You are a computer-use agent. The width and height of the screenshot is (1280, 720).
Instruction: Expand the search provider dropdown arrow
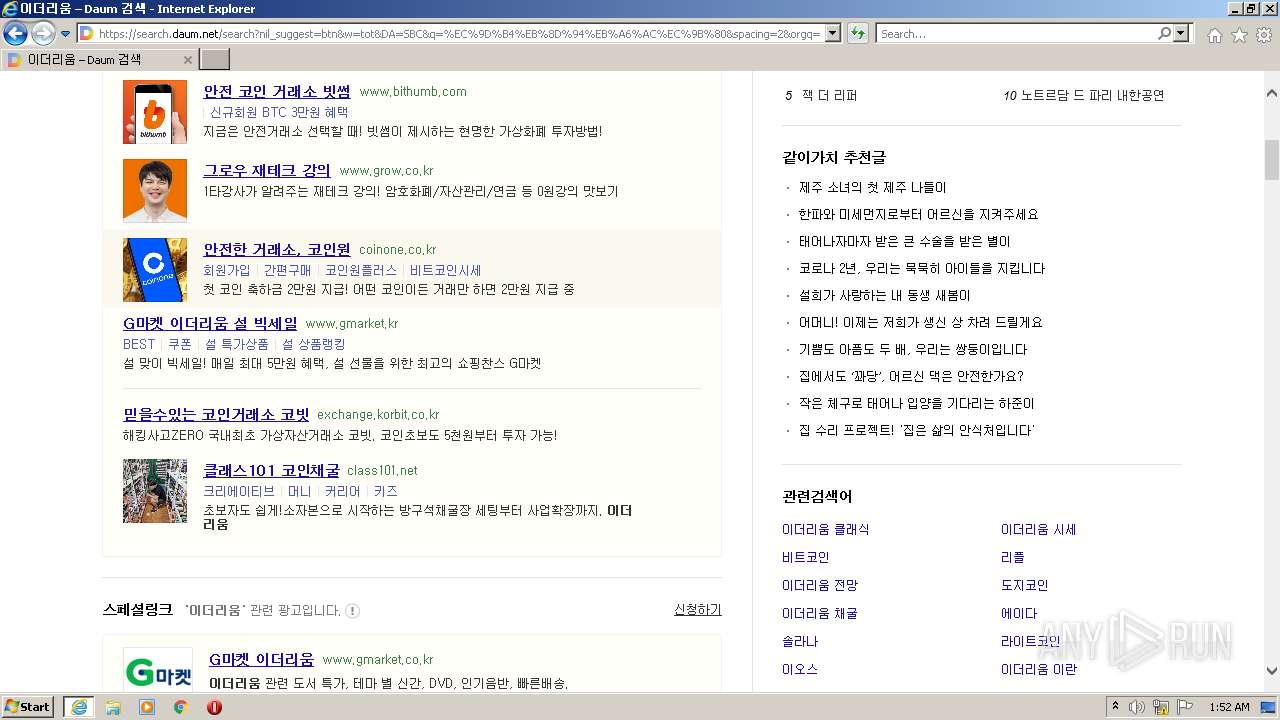1182,34
